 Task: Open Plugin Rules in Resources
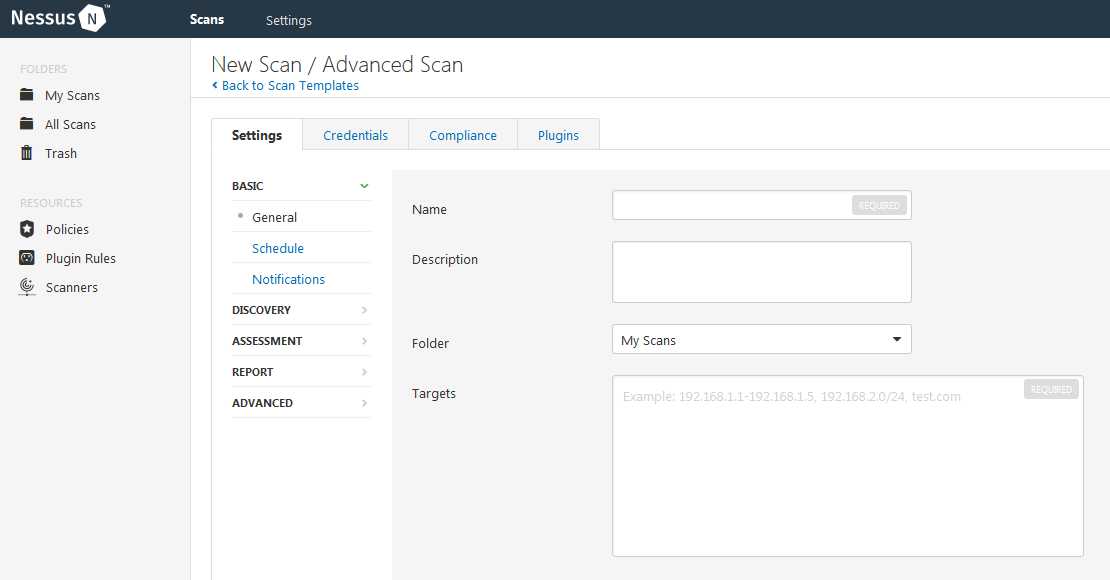click(81, 258)
